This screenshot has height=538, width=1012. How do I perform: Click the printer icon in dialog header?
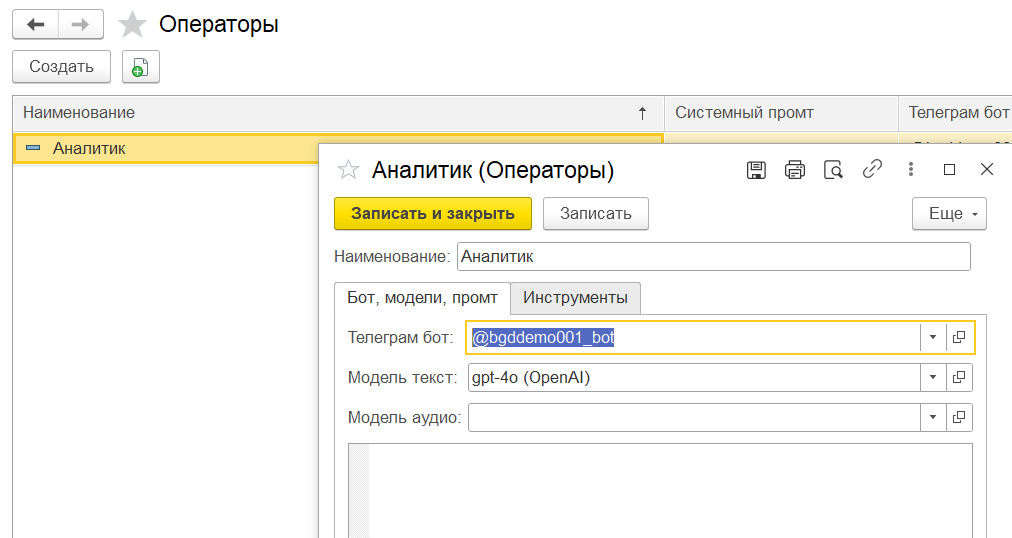coord(794,170)
